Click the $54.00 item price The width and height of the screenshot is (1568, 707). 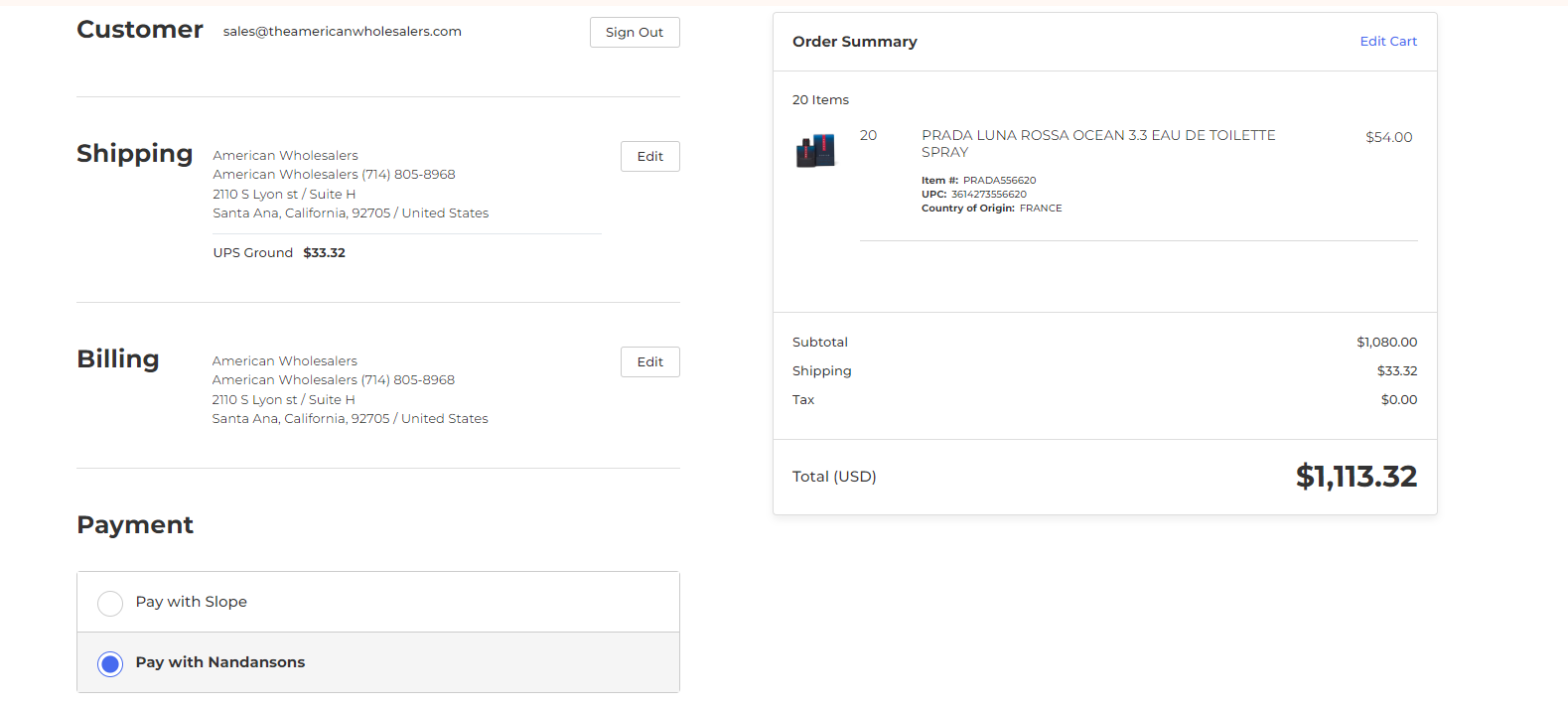click(x=1388, y=137)
